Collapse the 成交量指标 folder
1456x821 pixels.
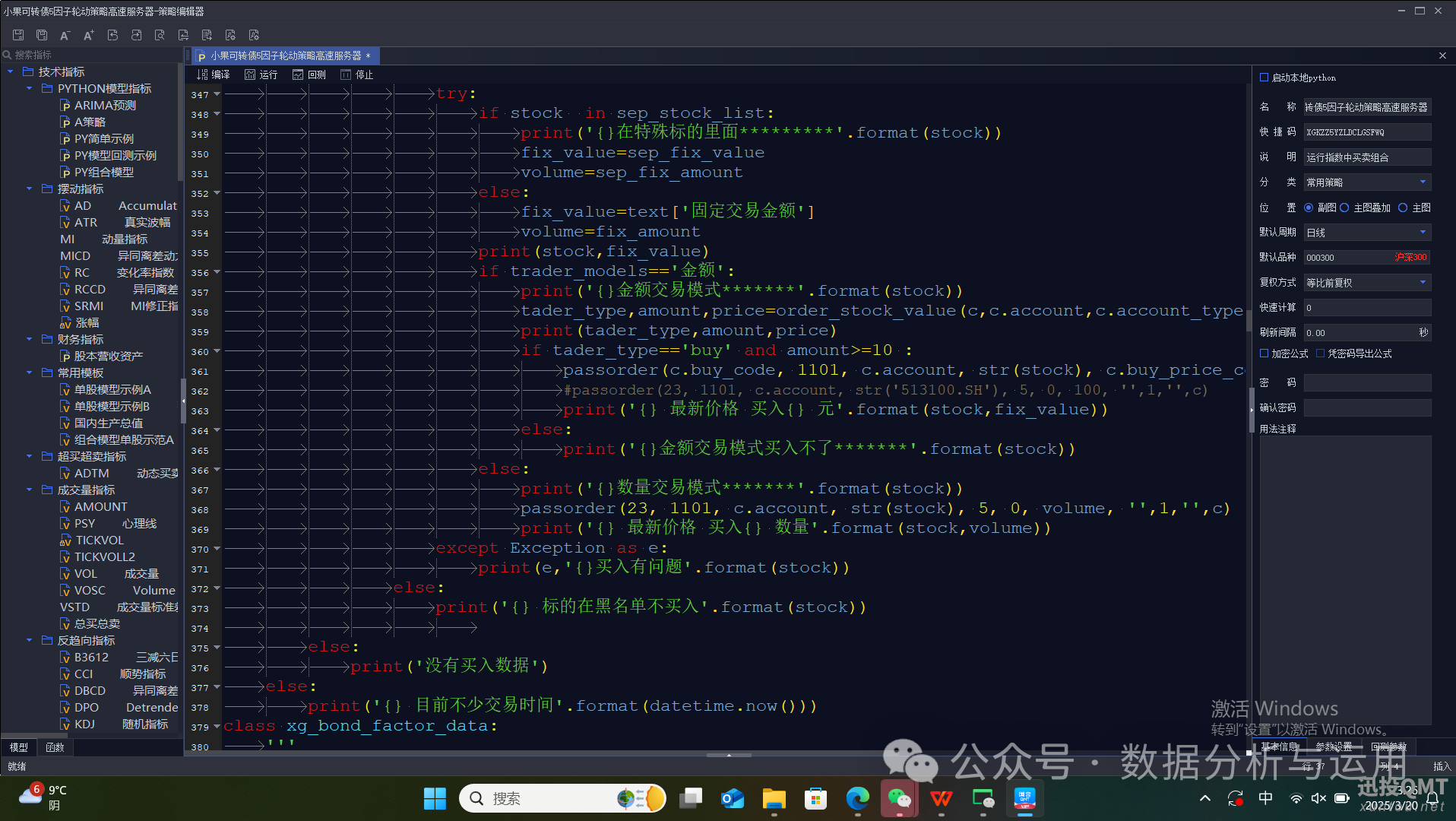30,490
